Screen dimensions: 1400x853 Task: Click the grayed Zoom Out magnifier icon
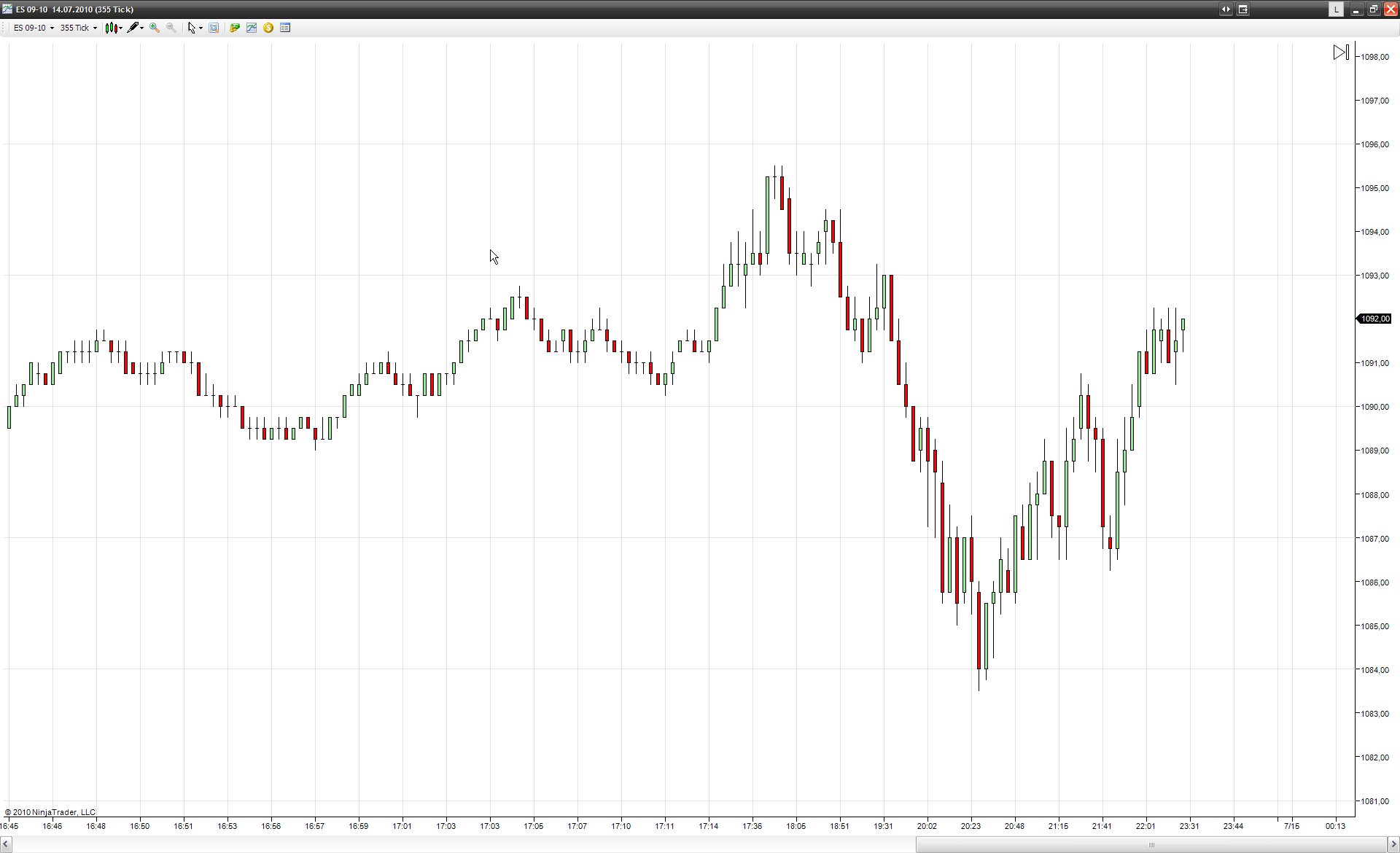[x=171, y=28]
